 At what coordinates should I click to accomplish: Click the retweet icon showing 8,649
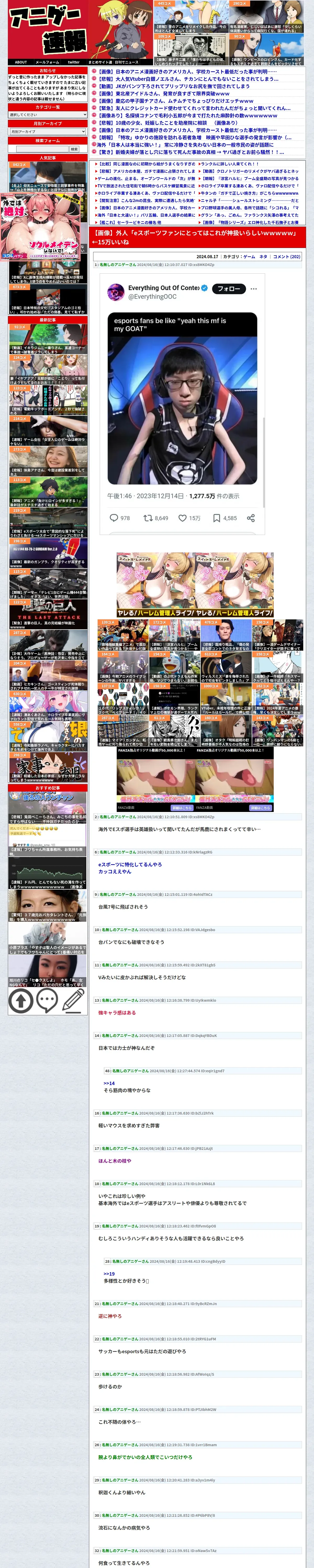coord(148,518)
